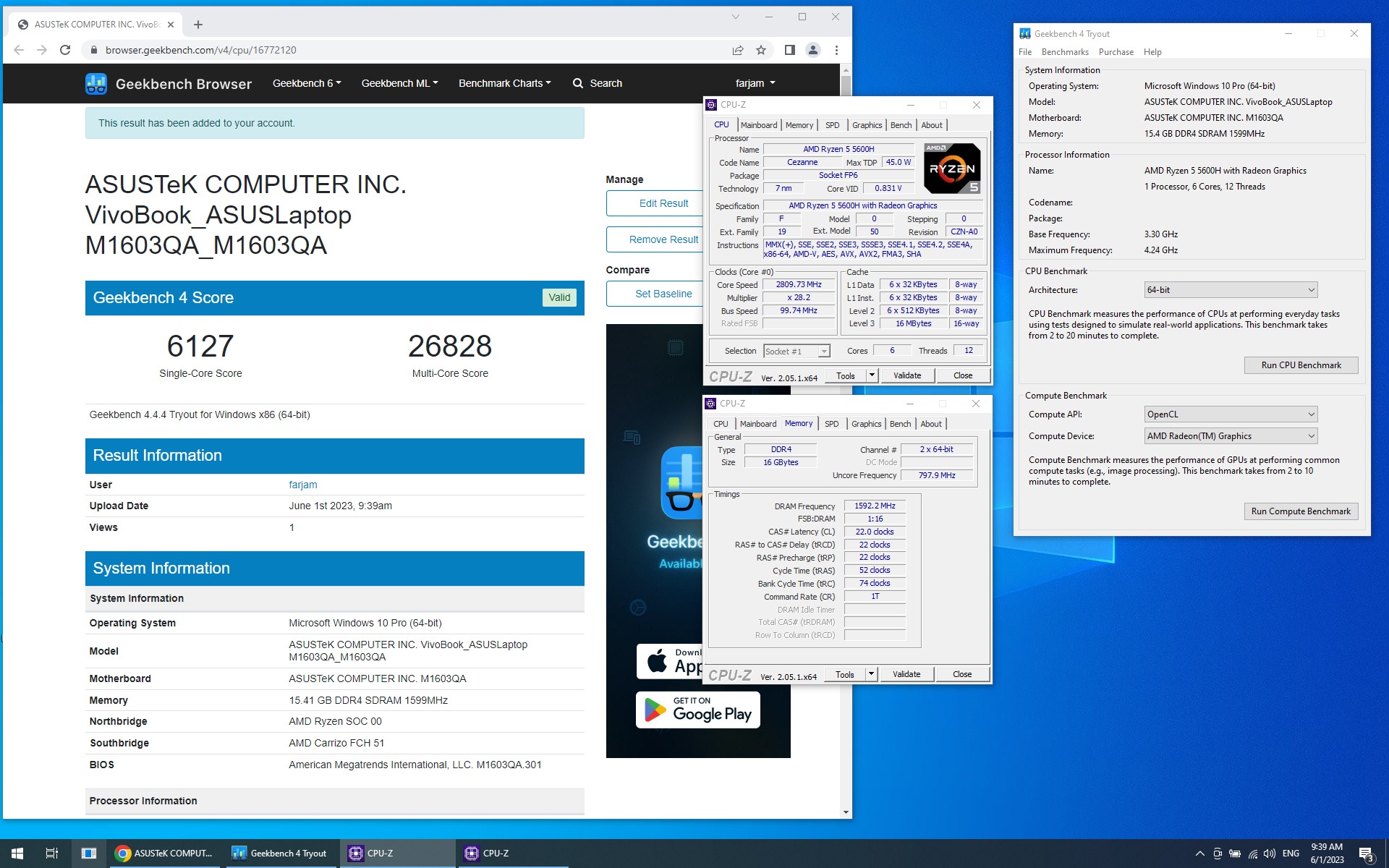1389x868 pixels.
Task: Click Validate in lower CPU-Z window
Action: tap(906, 674)
